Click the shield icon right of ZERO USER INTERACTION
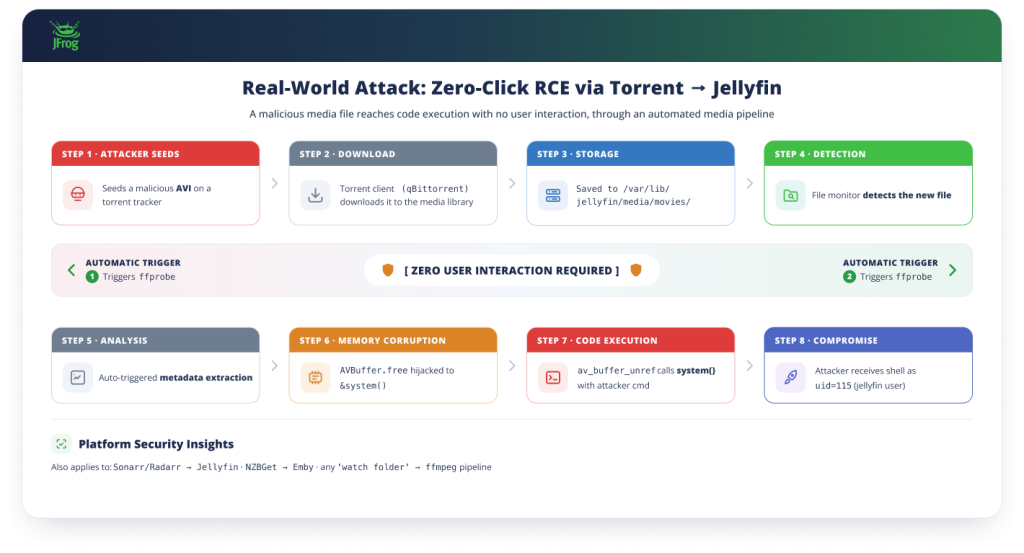This screenshot has height=553, width=1024. point(636,270)
